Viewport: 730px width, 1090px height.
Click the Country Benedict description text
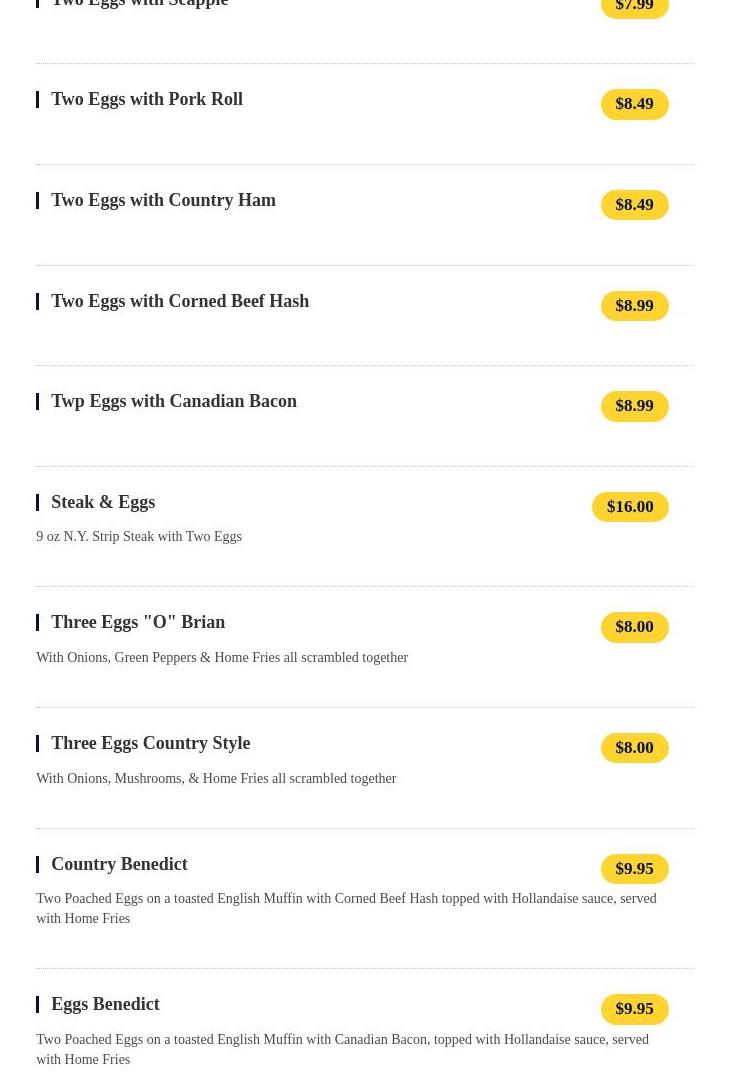[346, 908]
